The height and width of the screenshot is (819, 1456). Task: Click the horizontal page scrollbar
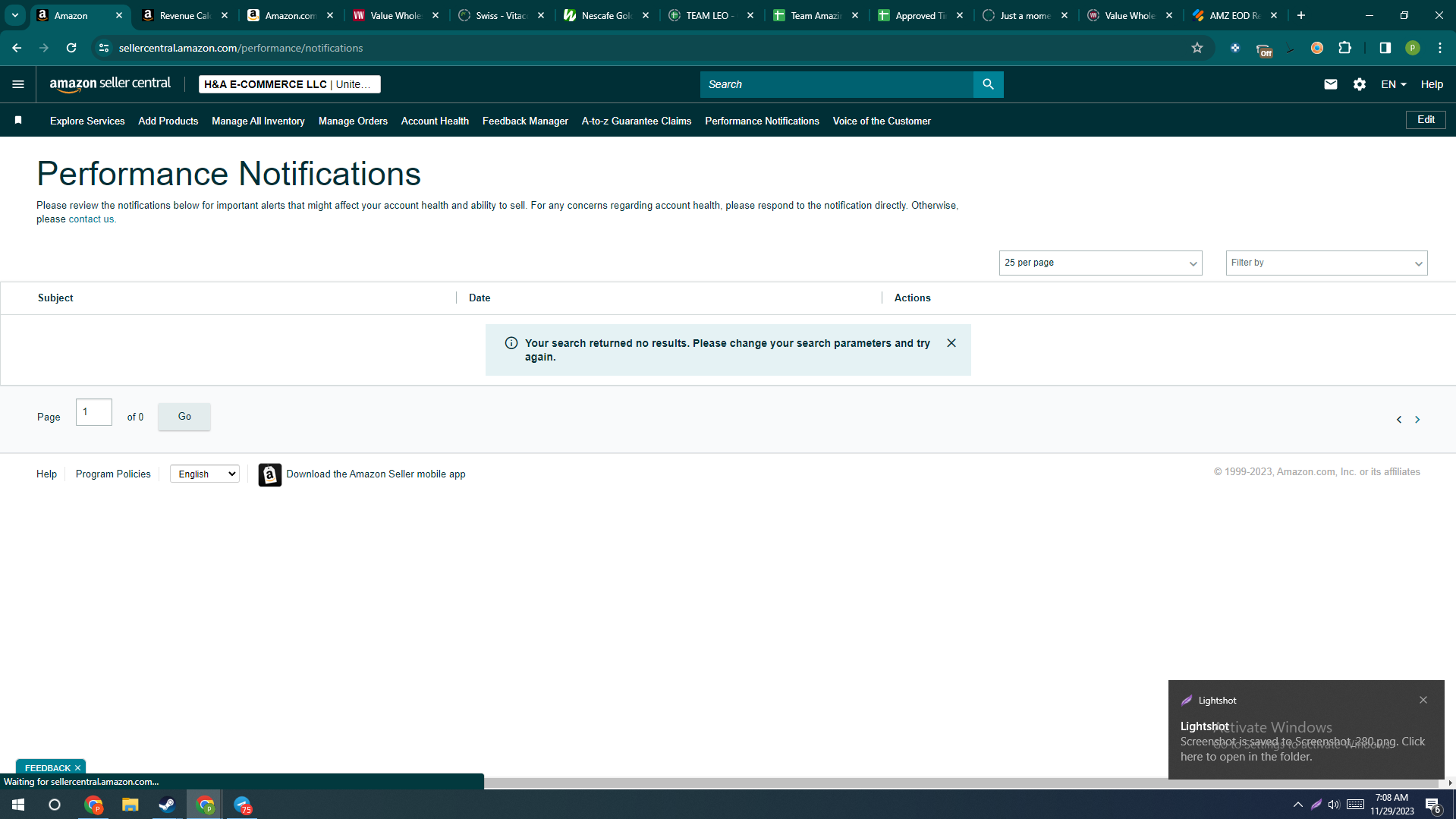[962, 783]
